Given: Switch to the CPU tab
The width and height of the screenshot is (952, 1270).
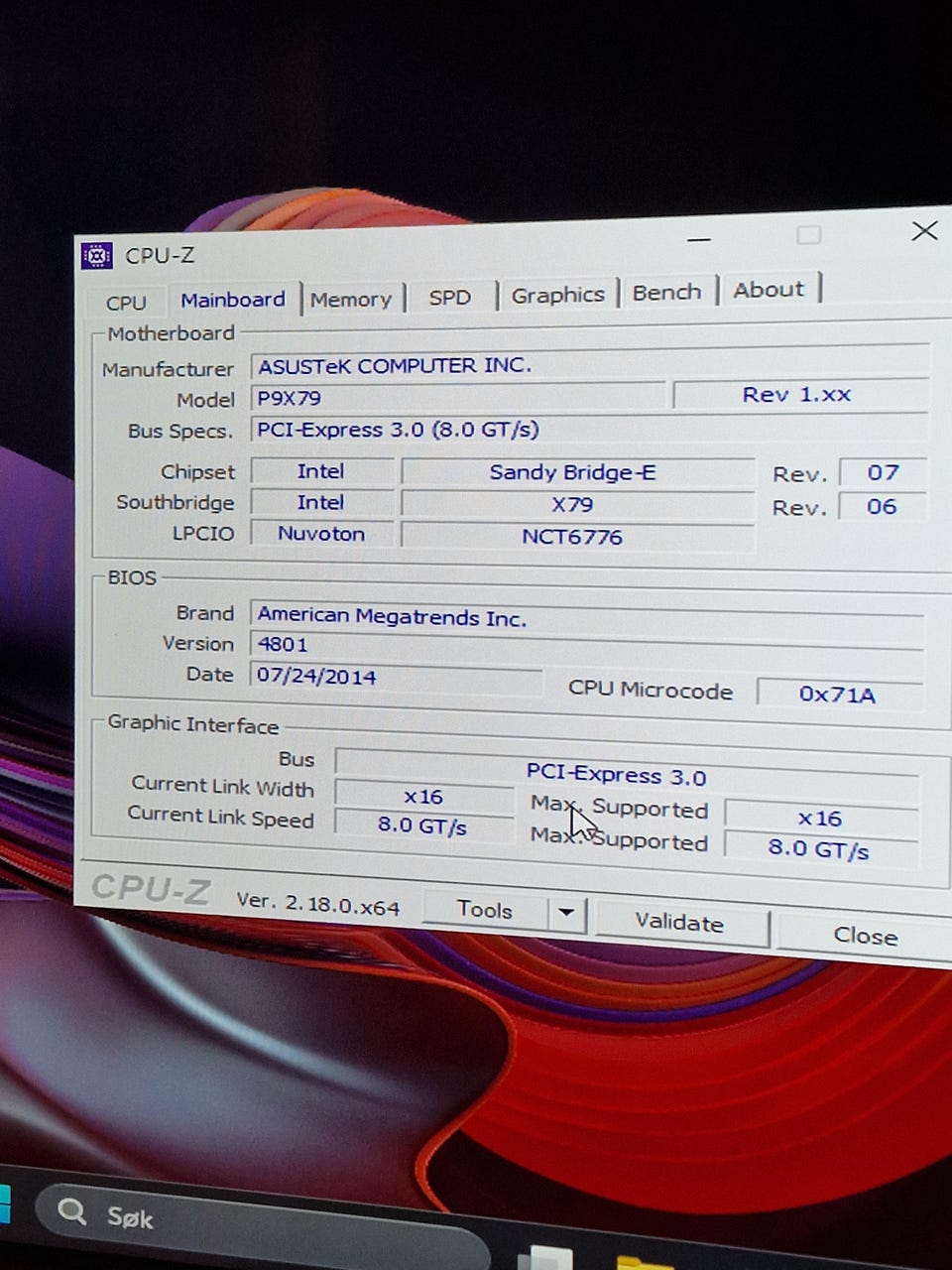Looking at the screenshot, I should click(126, 303).
